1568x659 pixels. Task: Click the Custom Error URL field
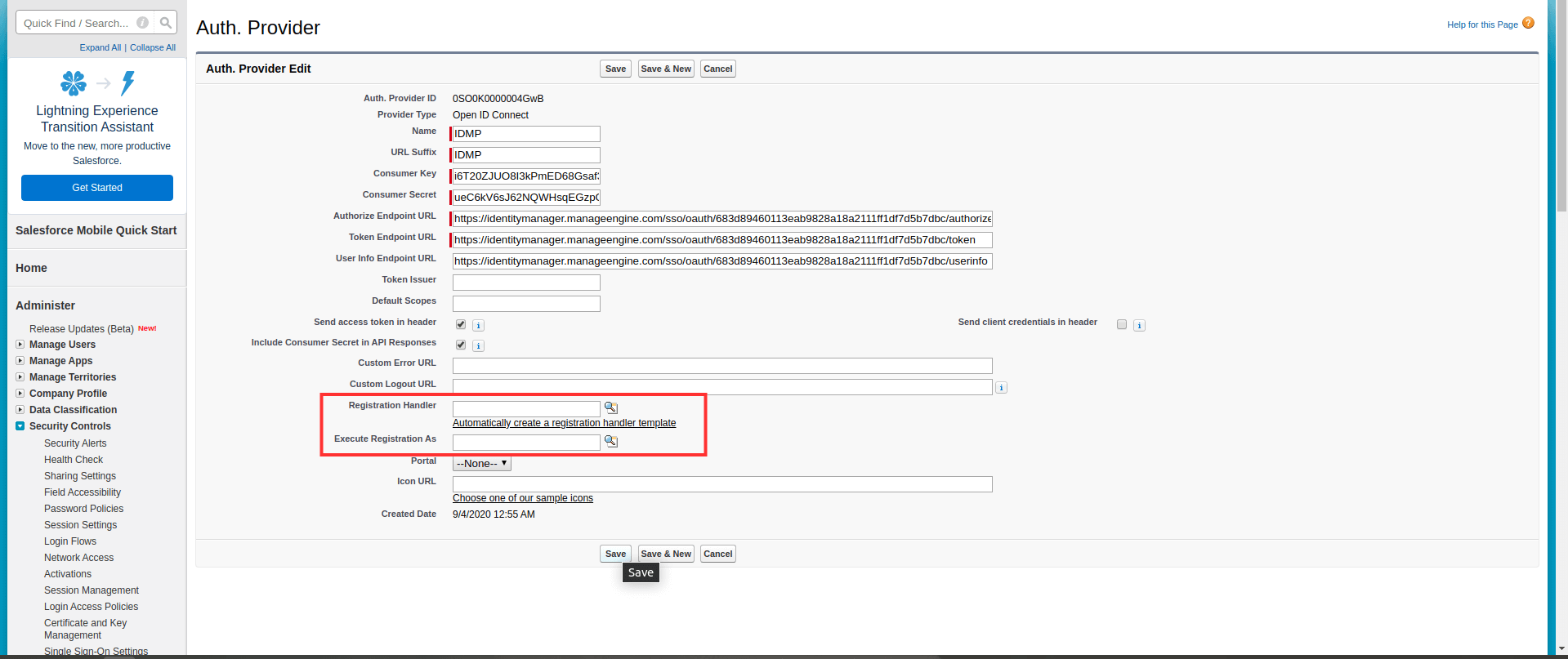(x=722, y=366)
